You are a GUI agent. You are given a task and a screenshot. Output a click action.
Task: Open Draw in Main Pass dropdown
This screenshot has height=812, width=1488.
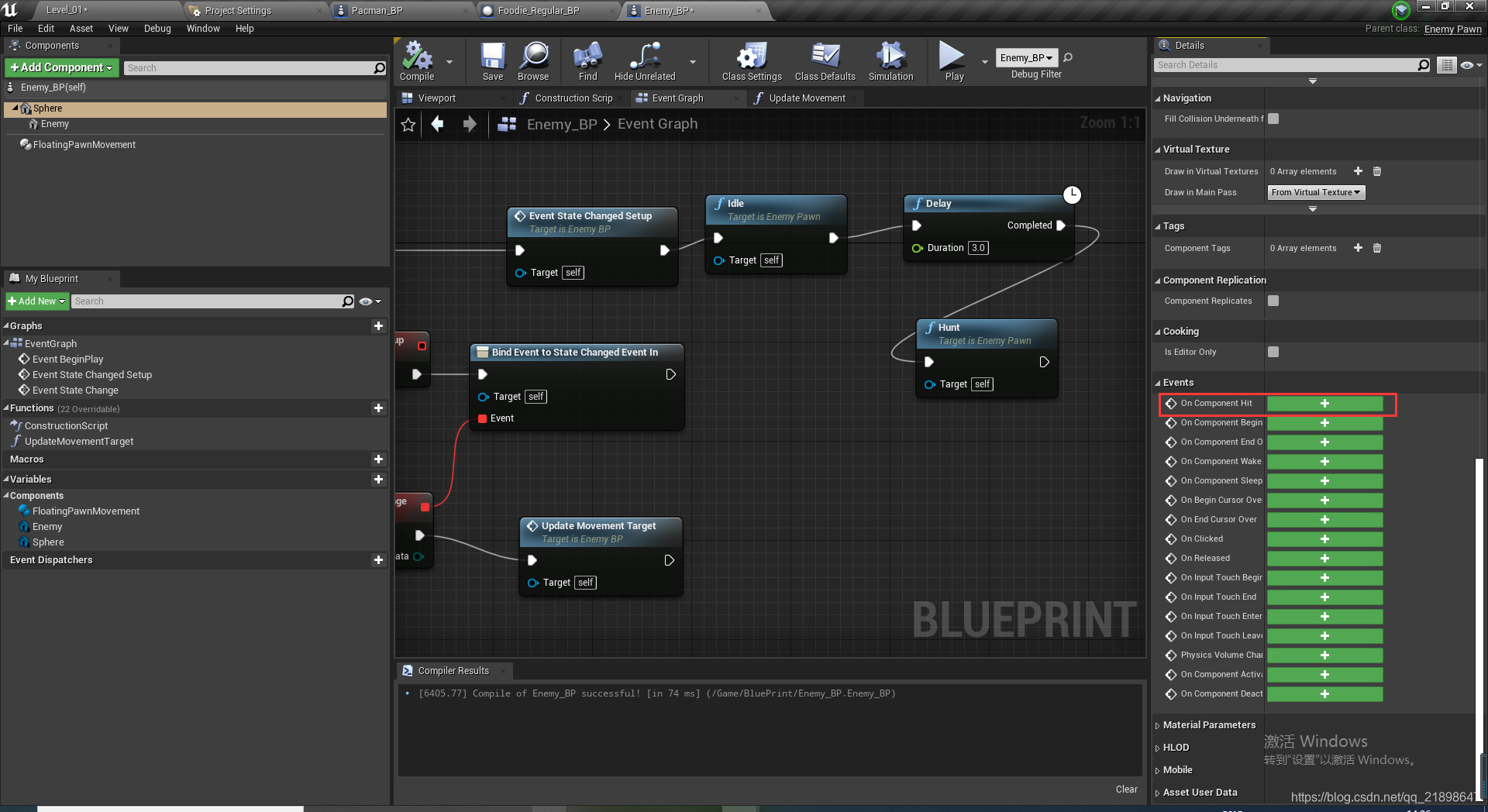(x=1316, y=192)
